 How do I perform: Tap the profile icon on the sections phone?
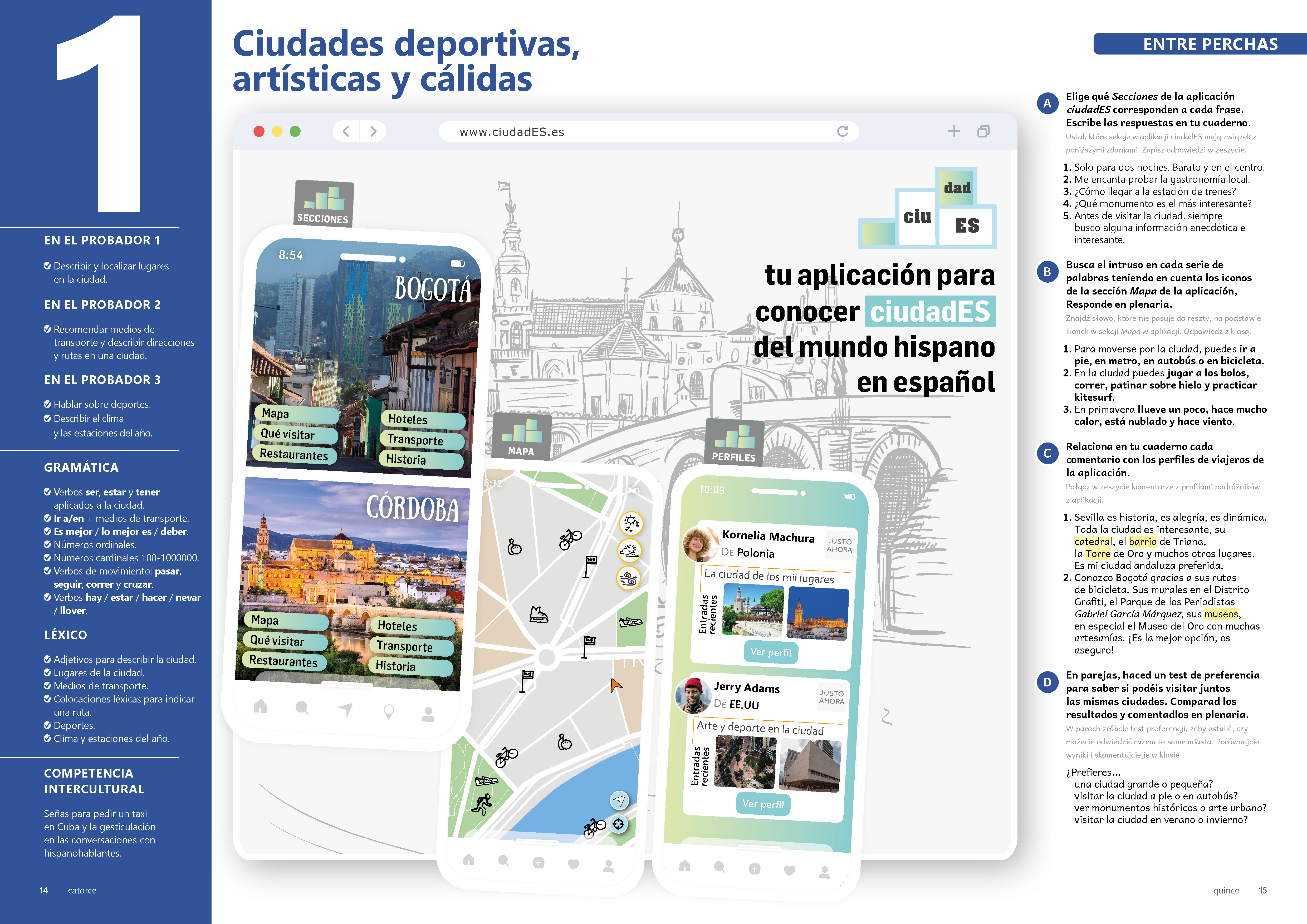click(x=428, y=715)
